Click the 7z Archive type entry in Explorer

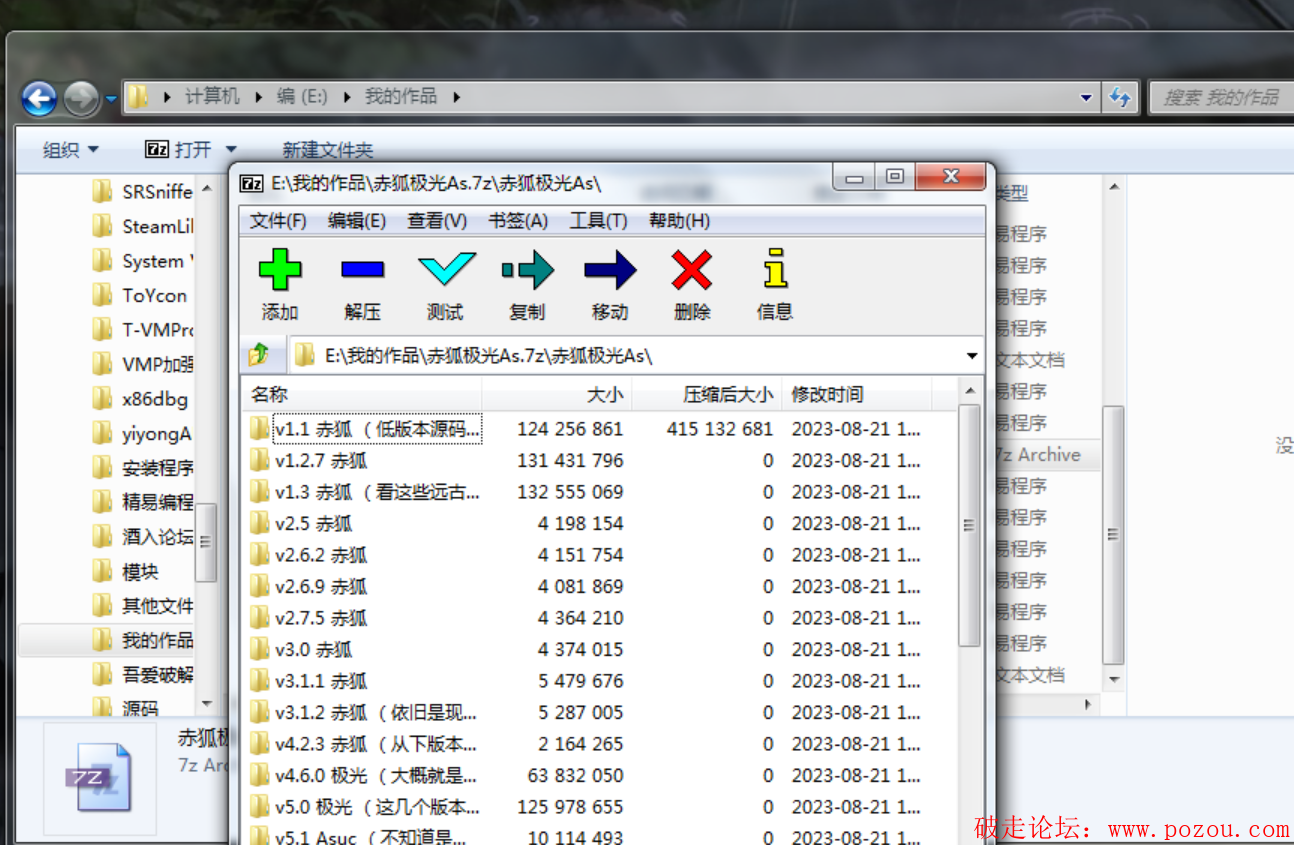coord(1038,454)
